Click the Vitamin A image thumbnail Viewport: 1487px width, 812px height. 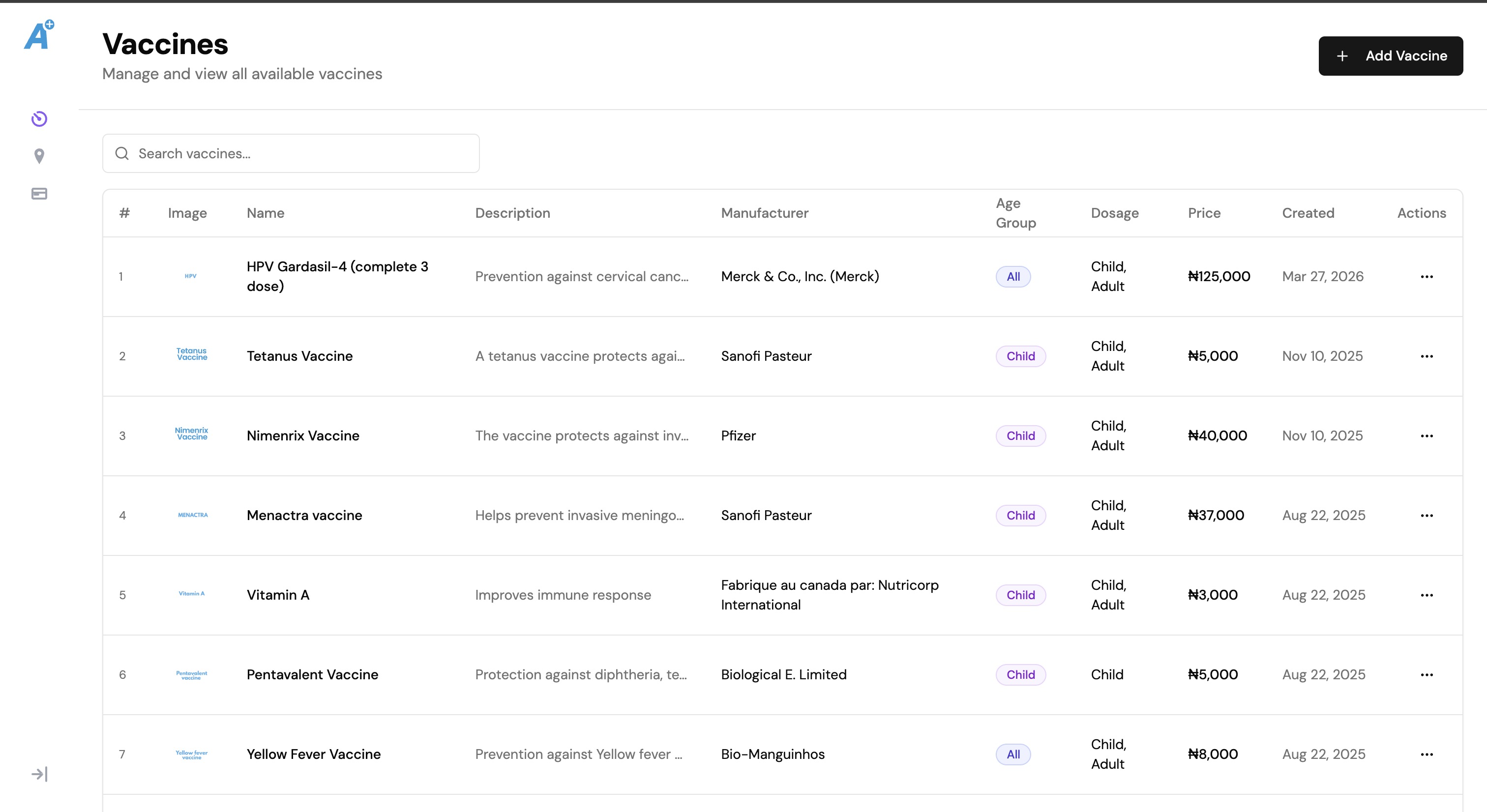[192, 593]
